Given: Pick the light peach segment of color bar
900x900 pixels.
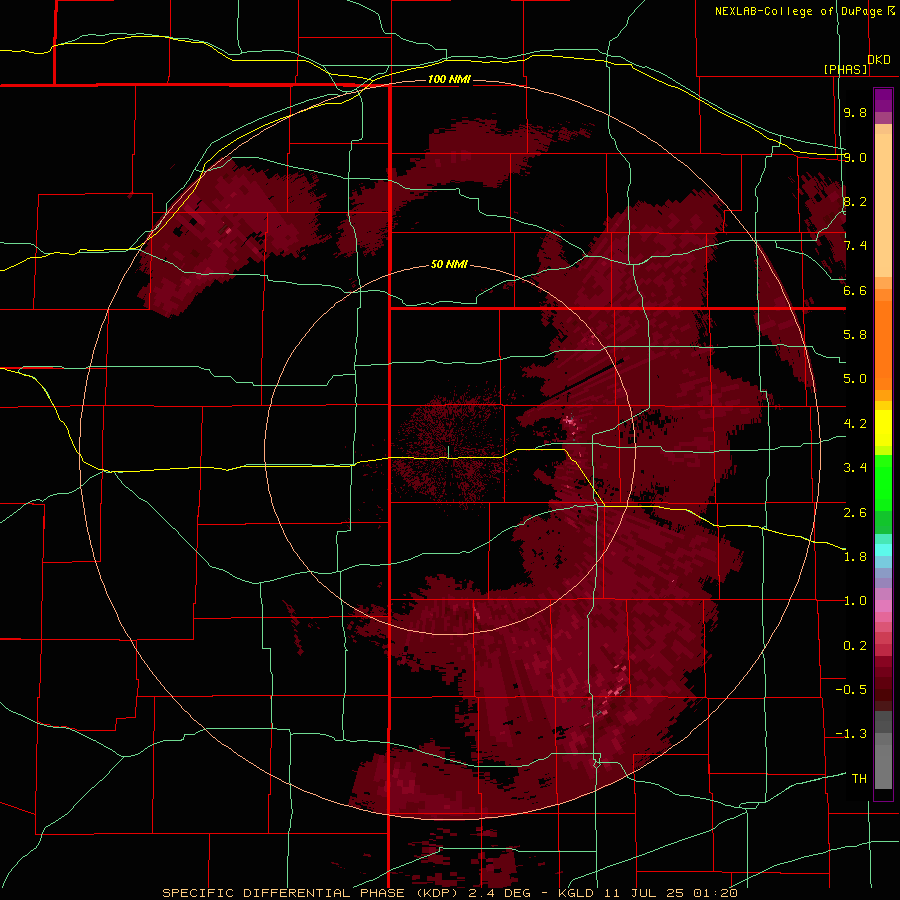Looking at the screenshot, I should point(883,205).
